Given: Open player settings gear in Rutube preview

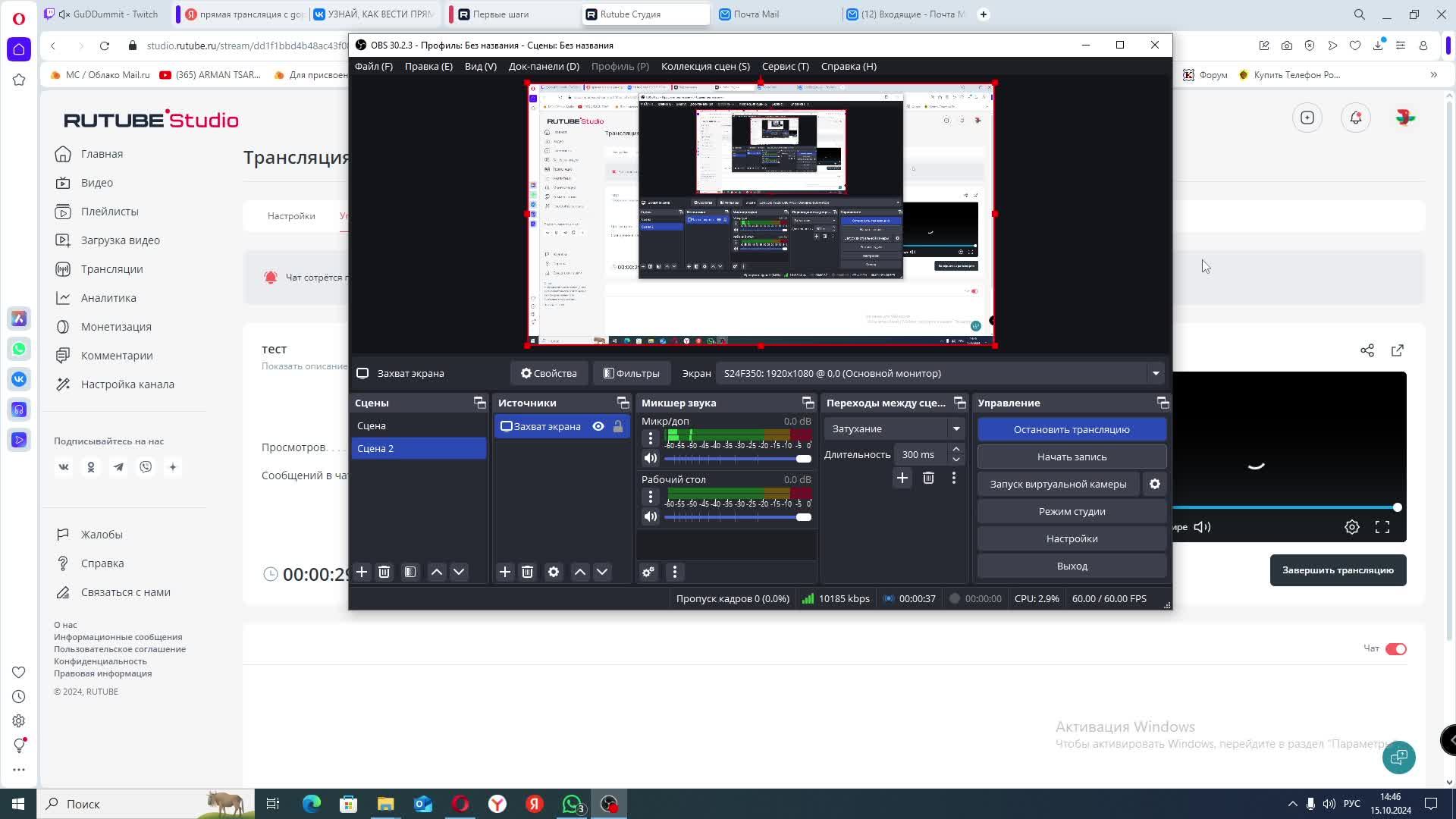Looking at the screenshot, I should [1352, 527].
